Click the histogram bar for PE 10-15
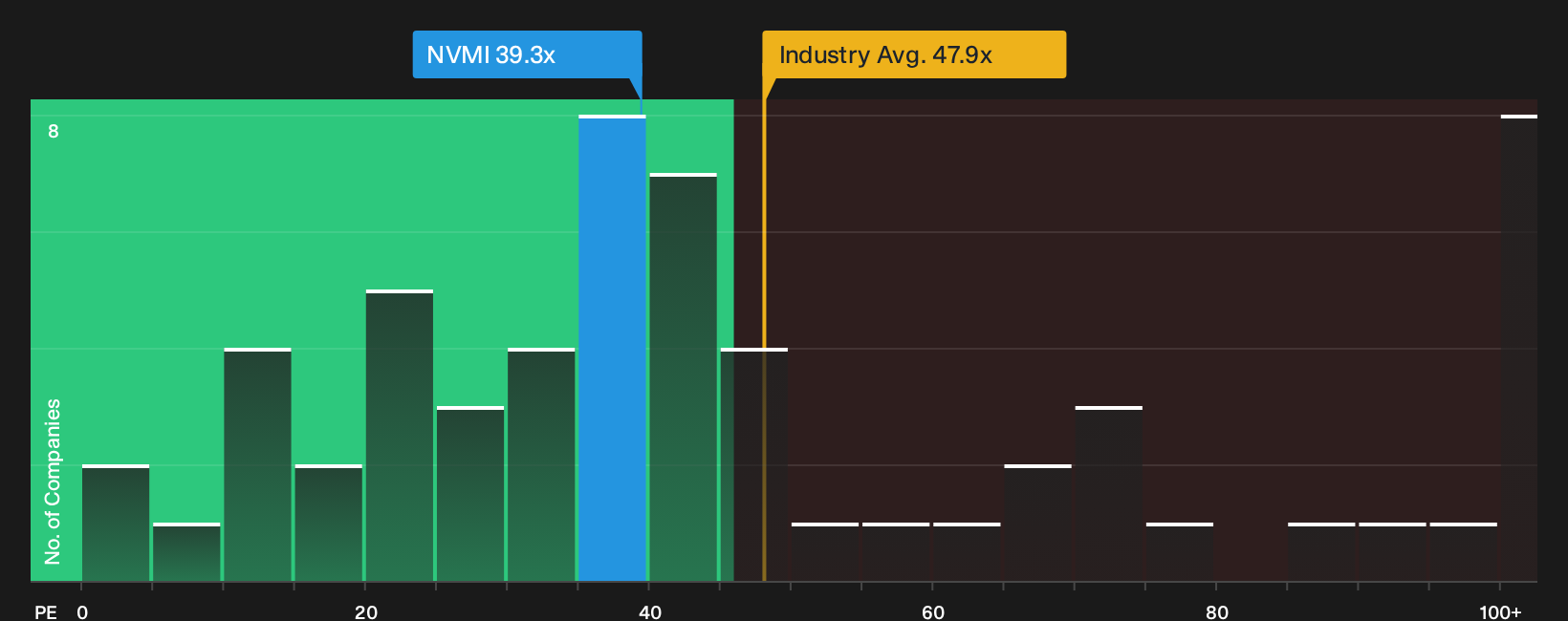This screenshot has height=621, width=1568. tap(257, 464)
